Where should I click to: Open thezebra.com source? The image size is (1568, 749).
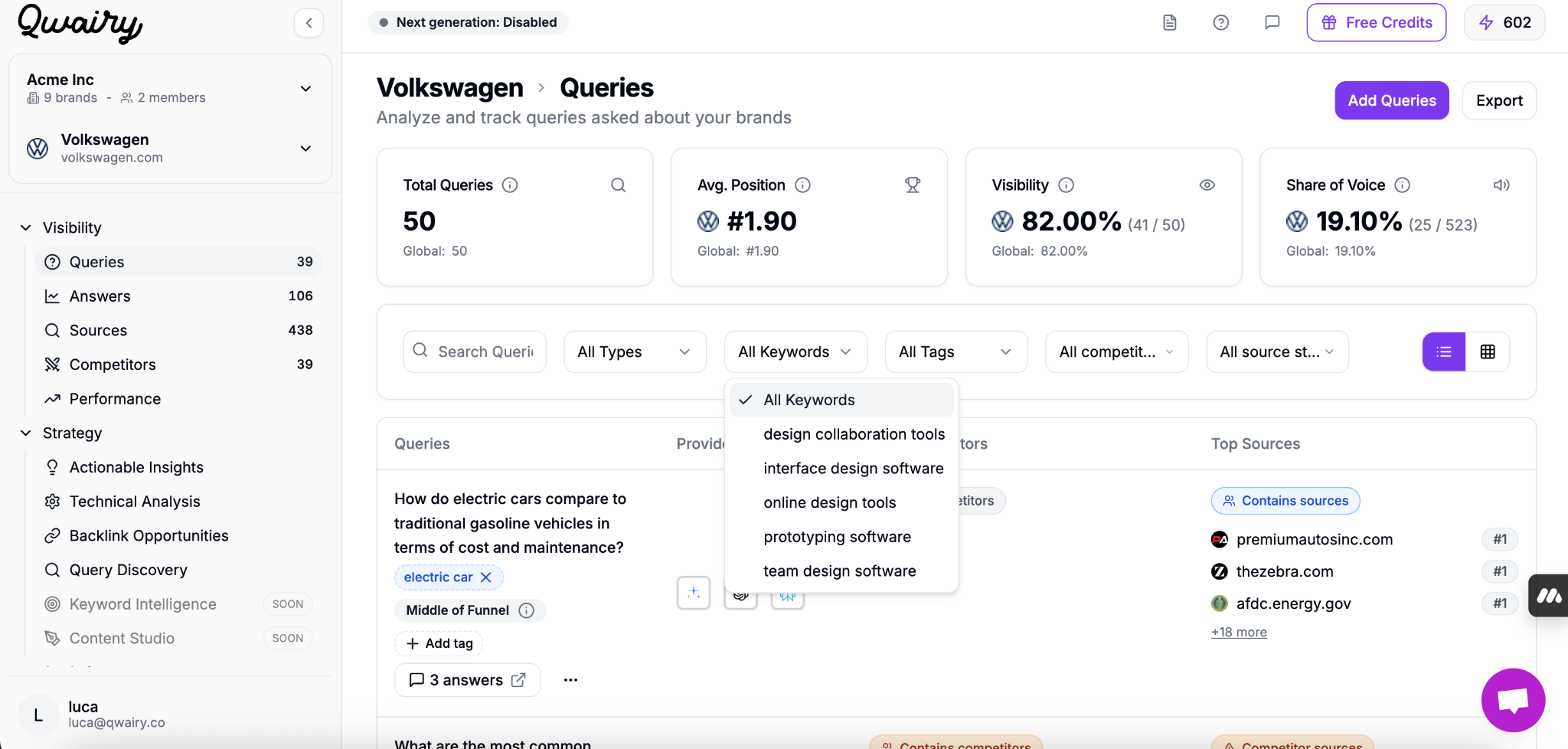pyautogui.click(x=1285, y=571)
